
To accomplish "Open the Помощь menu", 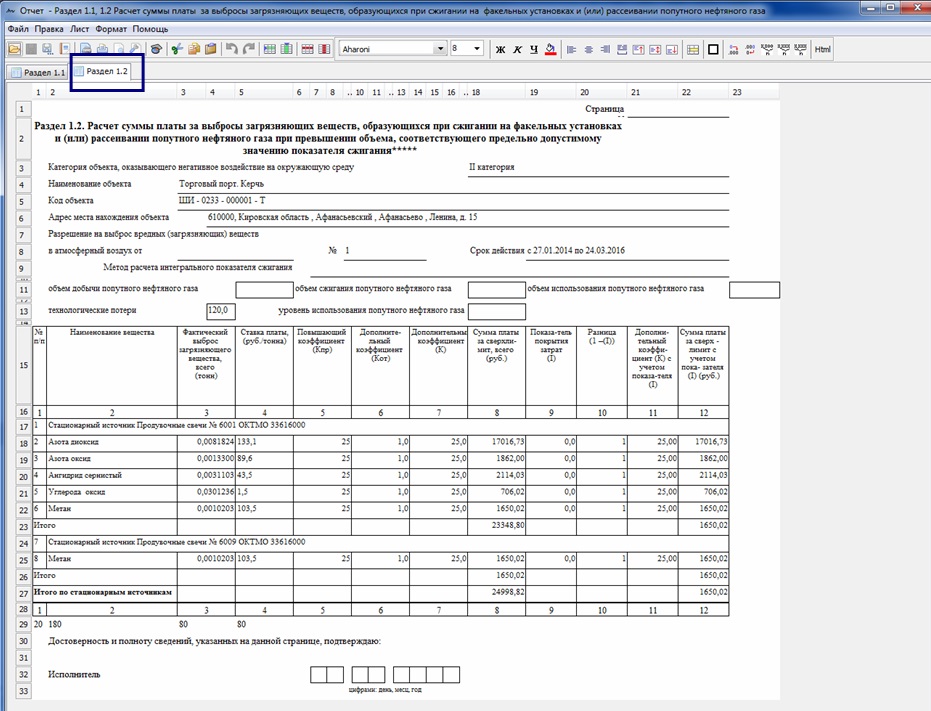I will pyautogui.click(x=150, y=29).
